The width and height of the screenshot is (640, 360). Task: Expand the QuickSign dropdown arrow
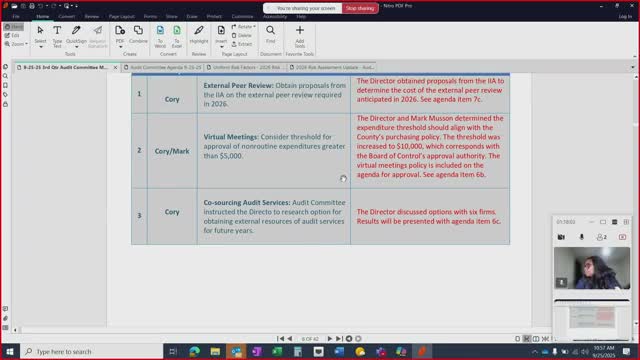coord(76,47)
